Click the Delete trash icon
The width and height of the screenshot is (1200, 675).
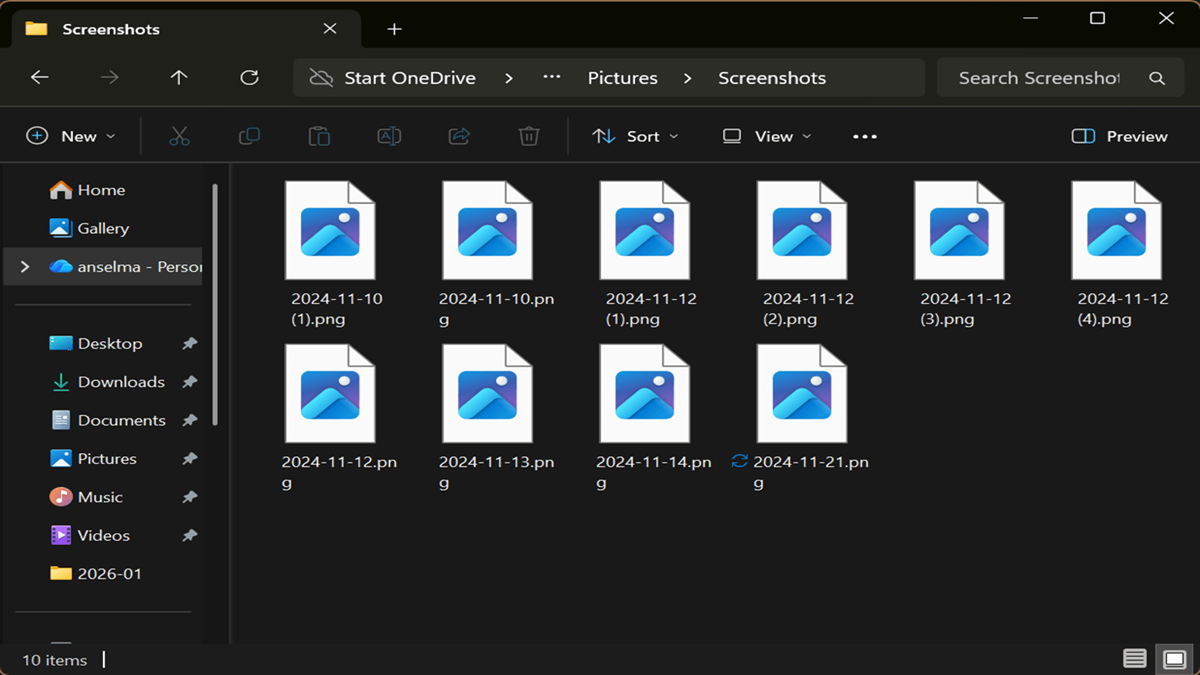(x=529, y=136)
